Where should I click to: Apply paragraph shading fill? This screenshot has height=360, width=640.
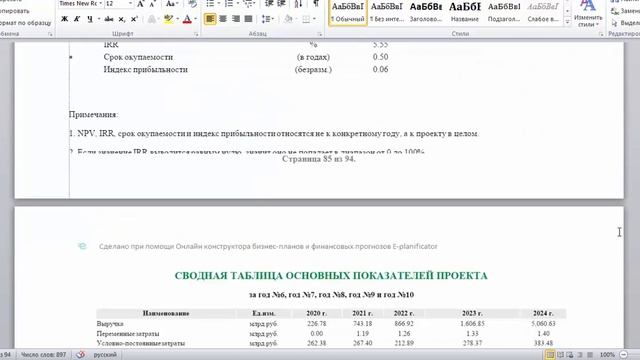(x=288, y=19)
